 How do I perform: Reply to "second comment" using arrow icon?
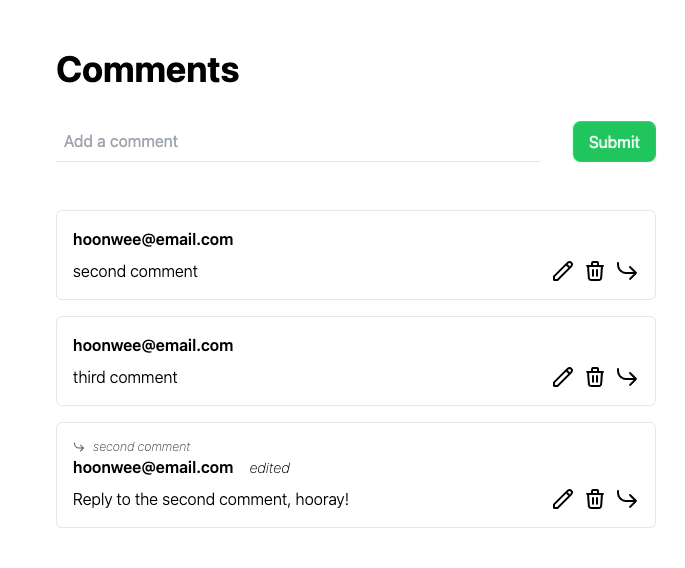[627, 271]
